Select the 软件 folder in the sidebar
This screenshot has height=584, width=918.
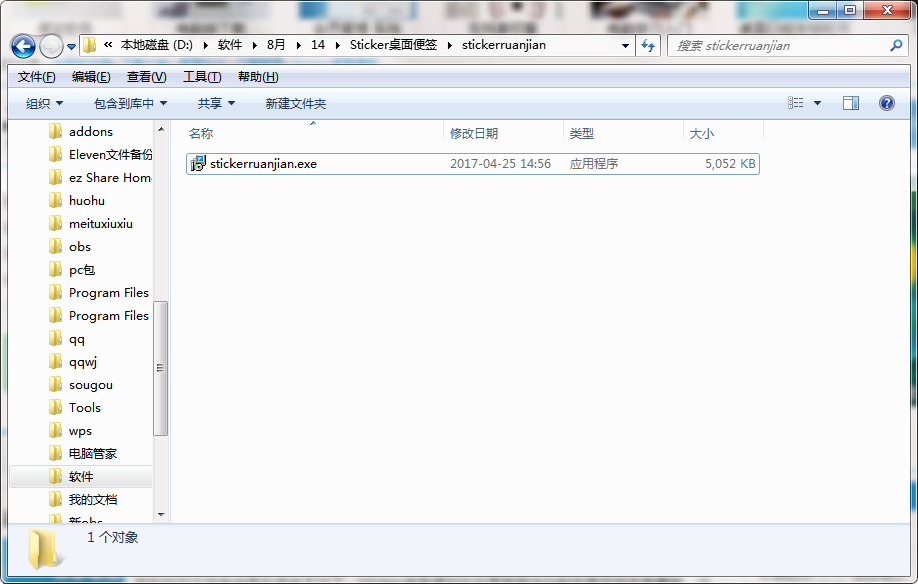(83, 476)
